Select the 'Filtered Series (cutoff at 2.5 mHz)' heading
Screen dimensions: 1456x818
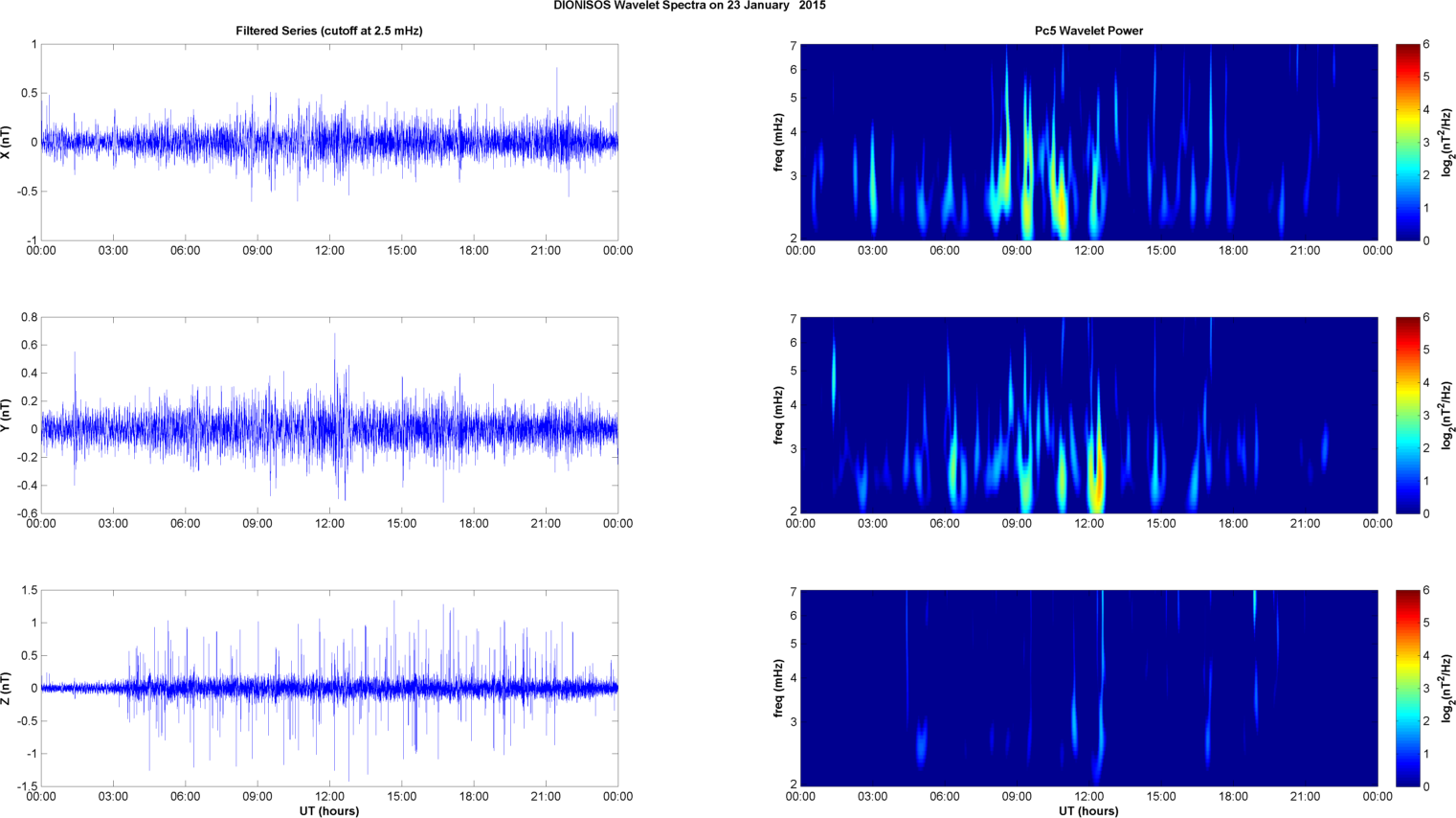(x=329, y=31)
